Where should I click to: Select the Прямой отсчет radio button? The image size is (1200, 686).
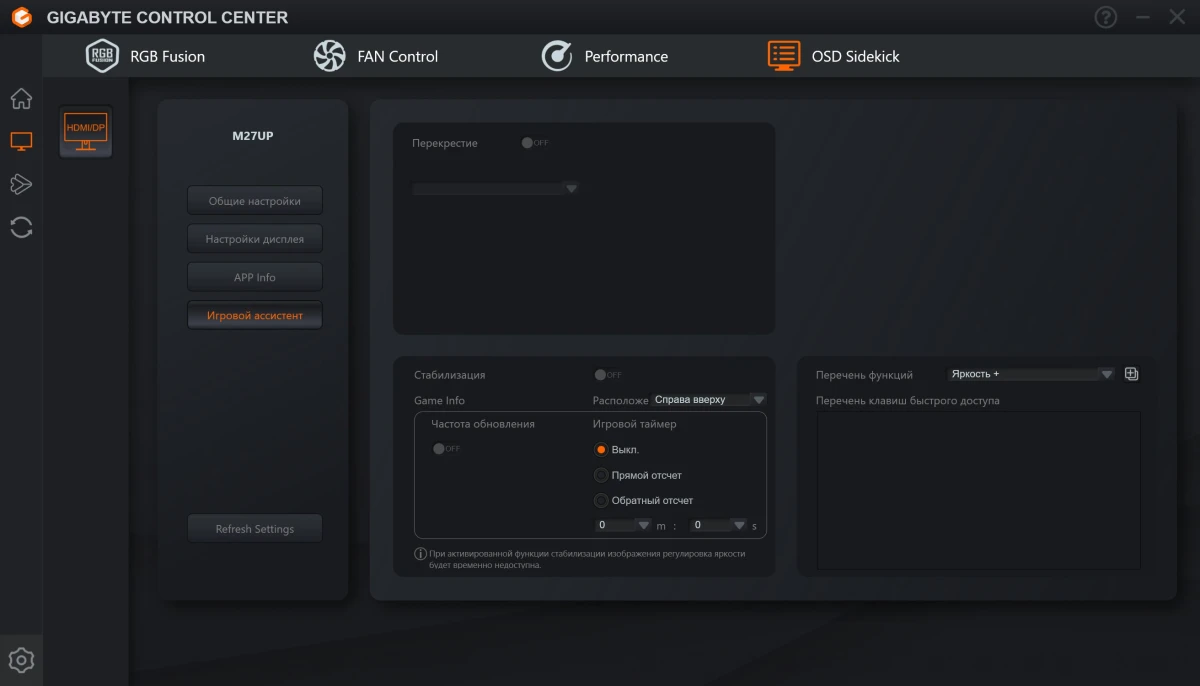(601, 474)
